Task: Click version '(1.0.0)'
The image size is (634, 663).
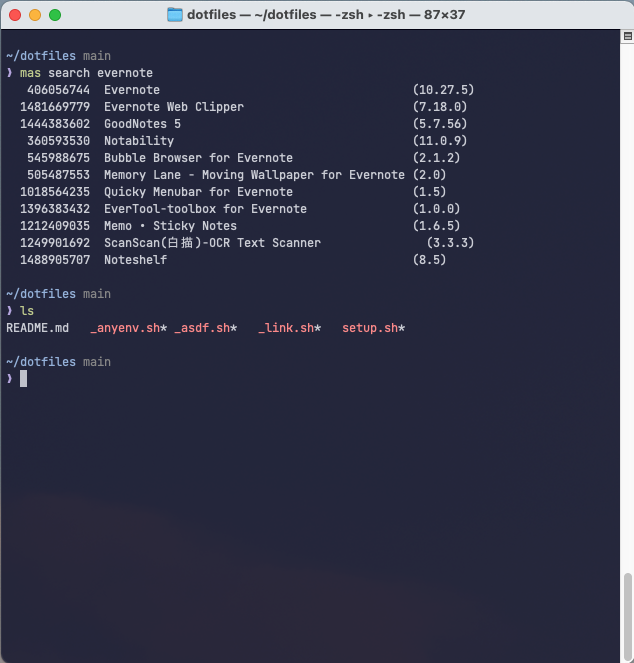Action: 436,209
